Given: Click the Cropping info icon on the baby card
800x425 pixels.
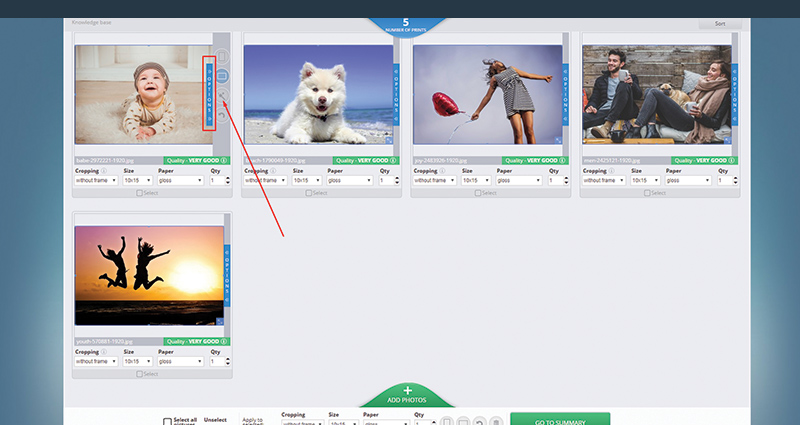Looking at the screenshot, I should (104, 171).
